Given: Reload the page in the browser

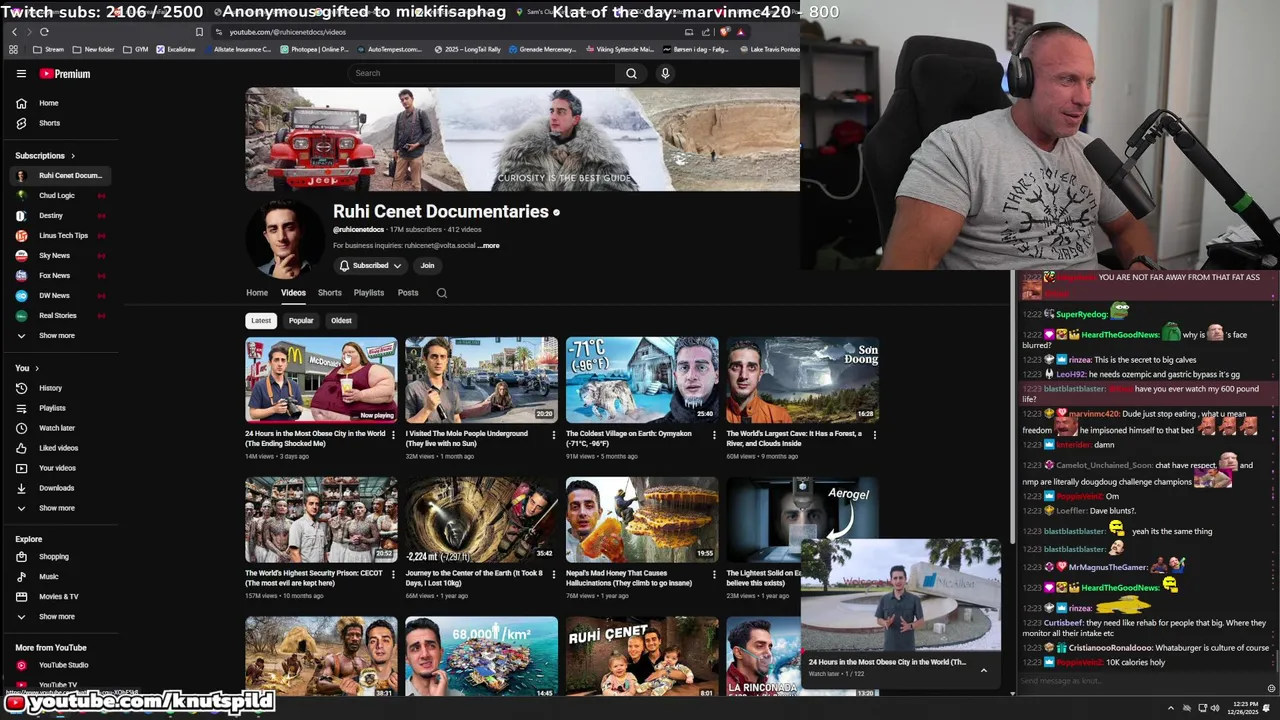Looking at the screenshot, I should point(44,32).
